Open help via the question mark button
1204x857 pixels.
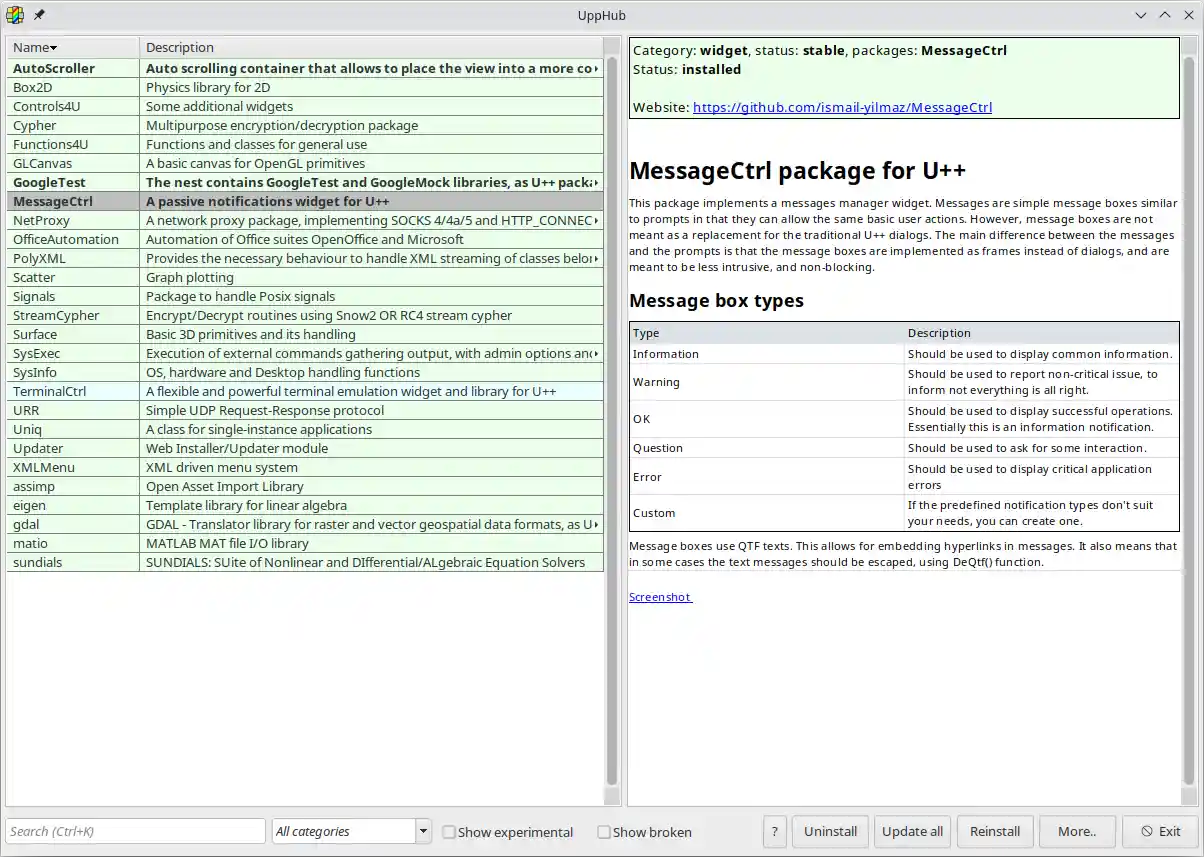tap(774, 831)
